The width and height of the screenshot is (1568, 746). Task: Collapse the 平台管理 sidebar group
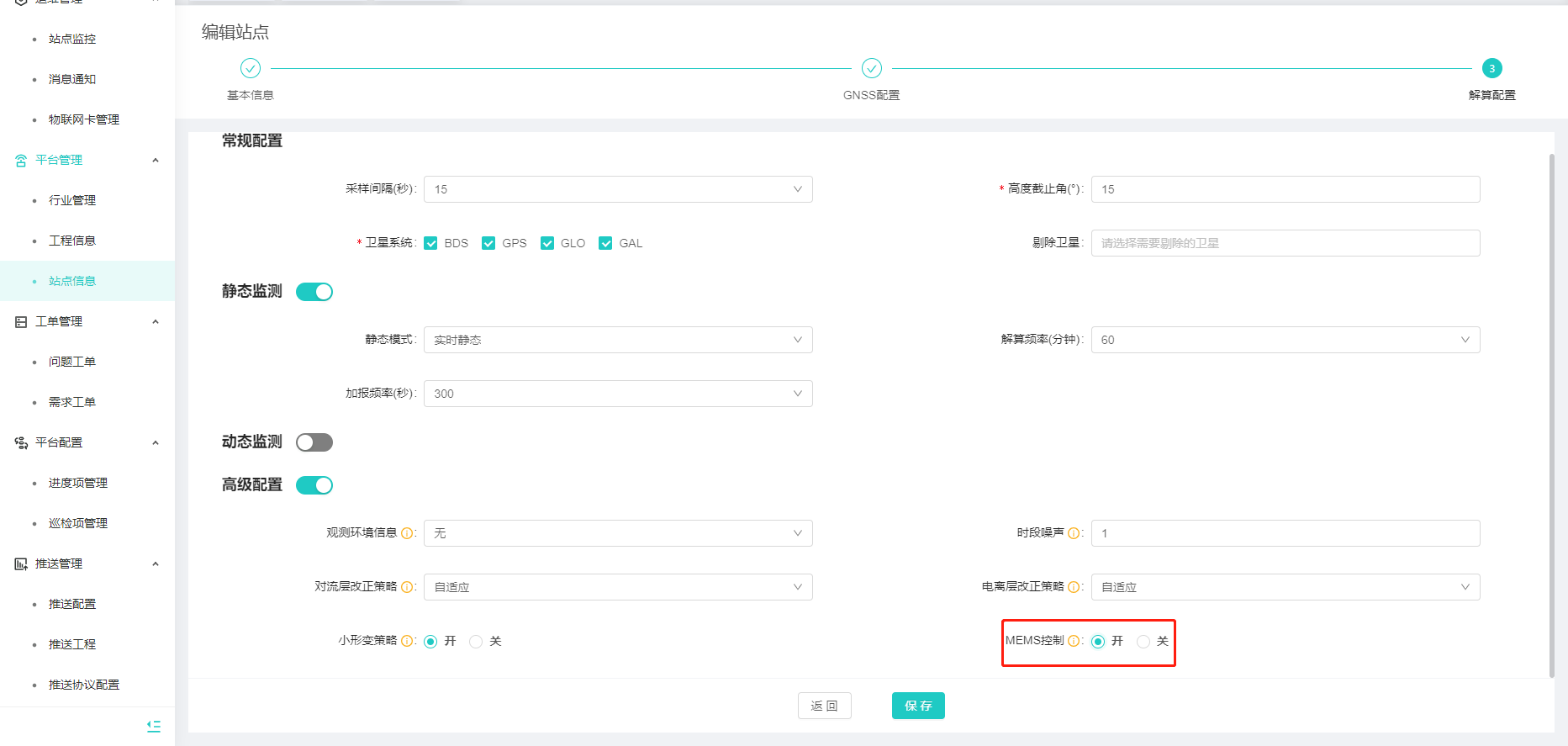[x=156, y=160]
